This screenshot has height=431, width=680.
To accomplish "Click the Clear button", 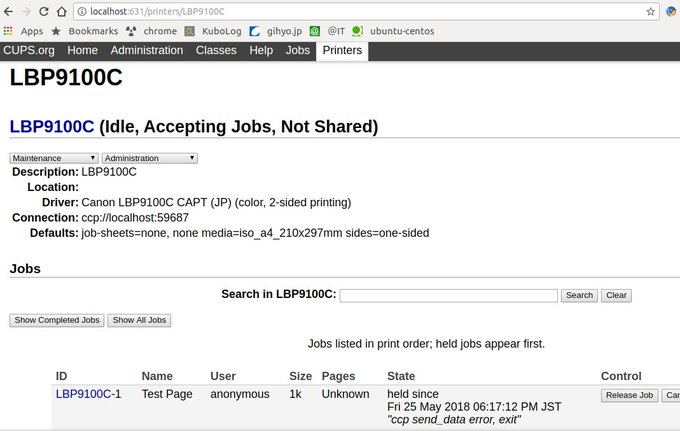I will (x=616, y=295).
